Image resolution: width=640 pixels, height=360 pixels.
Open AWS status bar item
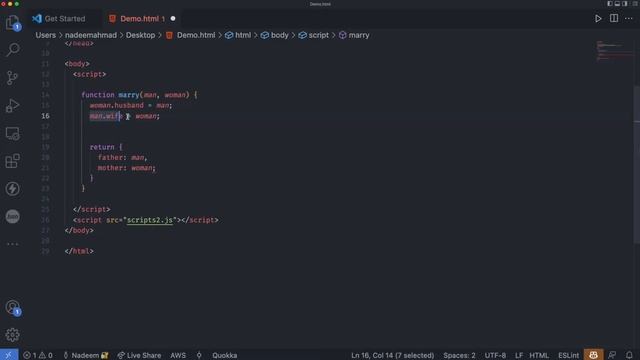click(x=178, y=355)
